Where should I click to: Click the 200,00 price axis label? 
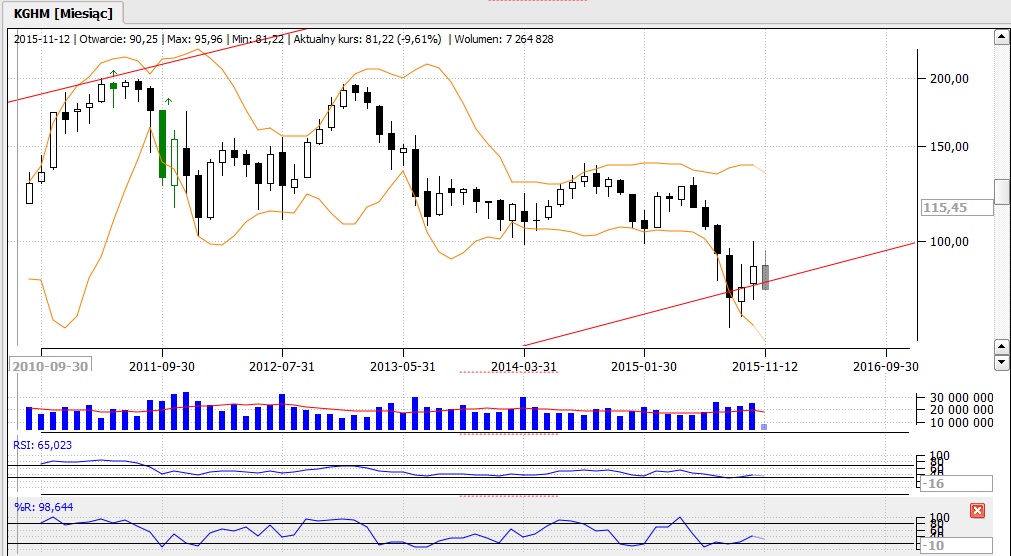(950, 79)
